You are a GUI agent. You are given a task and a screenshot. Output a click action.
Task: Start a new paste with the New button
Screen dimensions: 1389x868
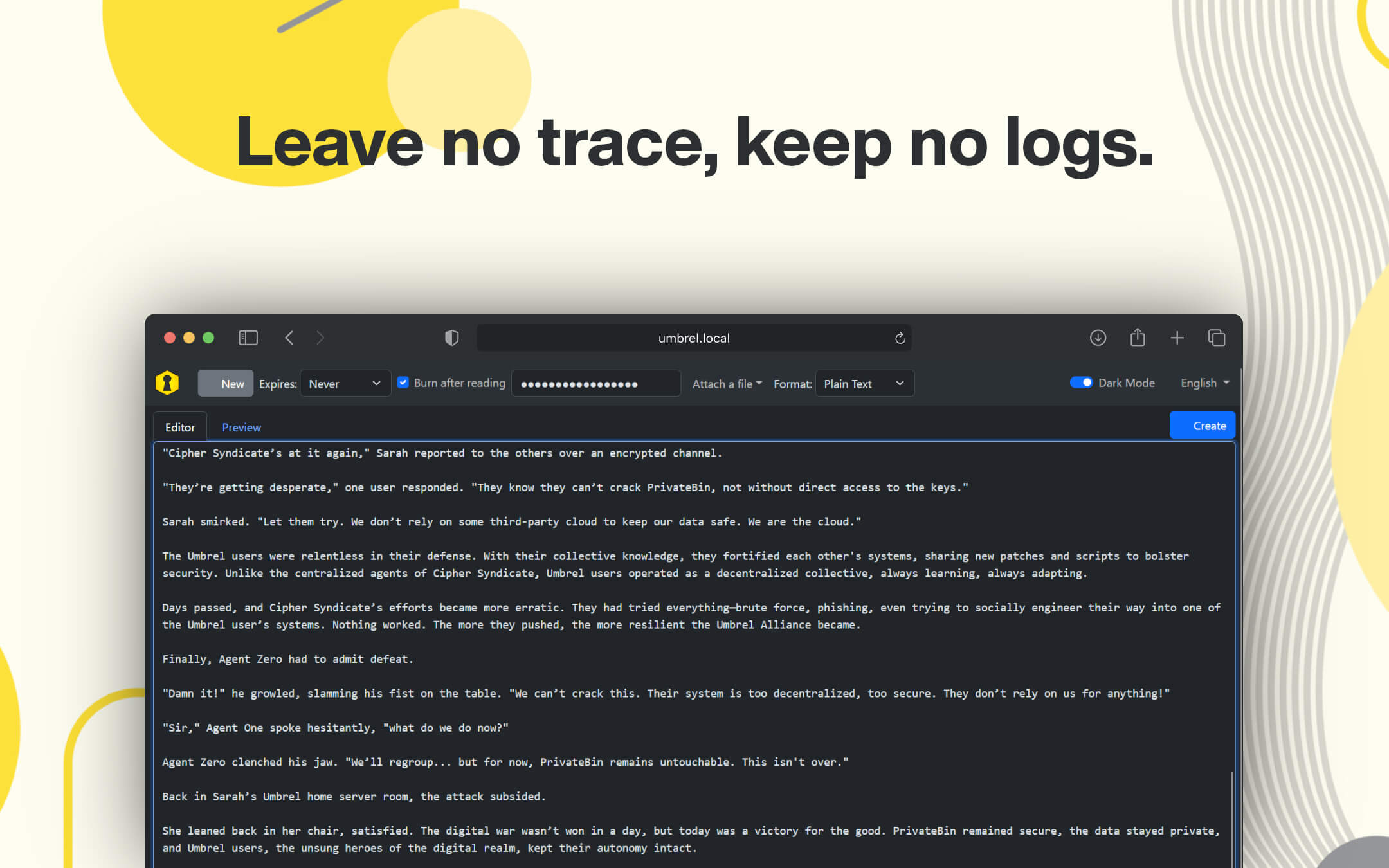click(x=225, y=383)
